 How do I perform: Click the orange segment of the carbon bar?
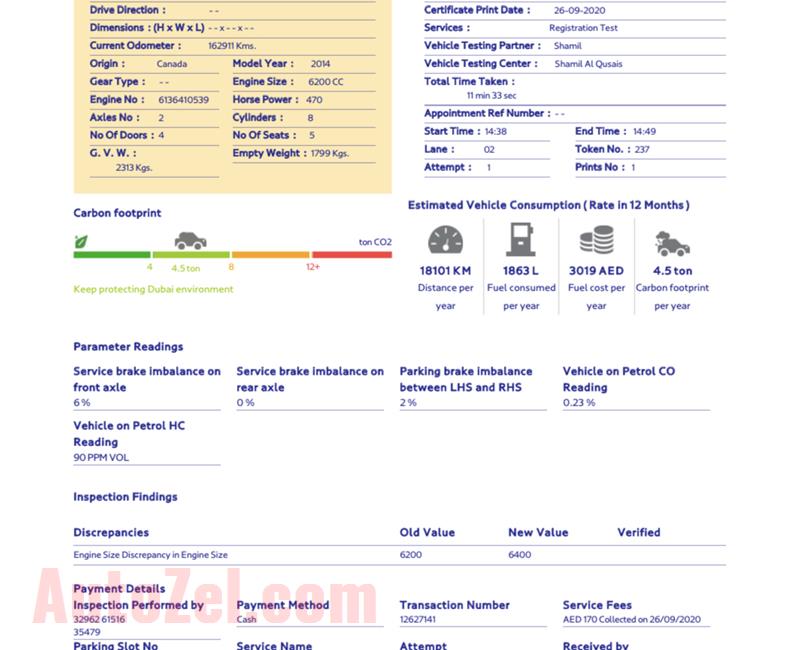pyautogui.click(x=270, y=255)
